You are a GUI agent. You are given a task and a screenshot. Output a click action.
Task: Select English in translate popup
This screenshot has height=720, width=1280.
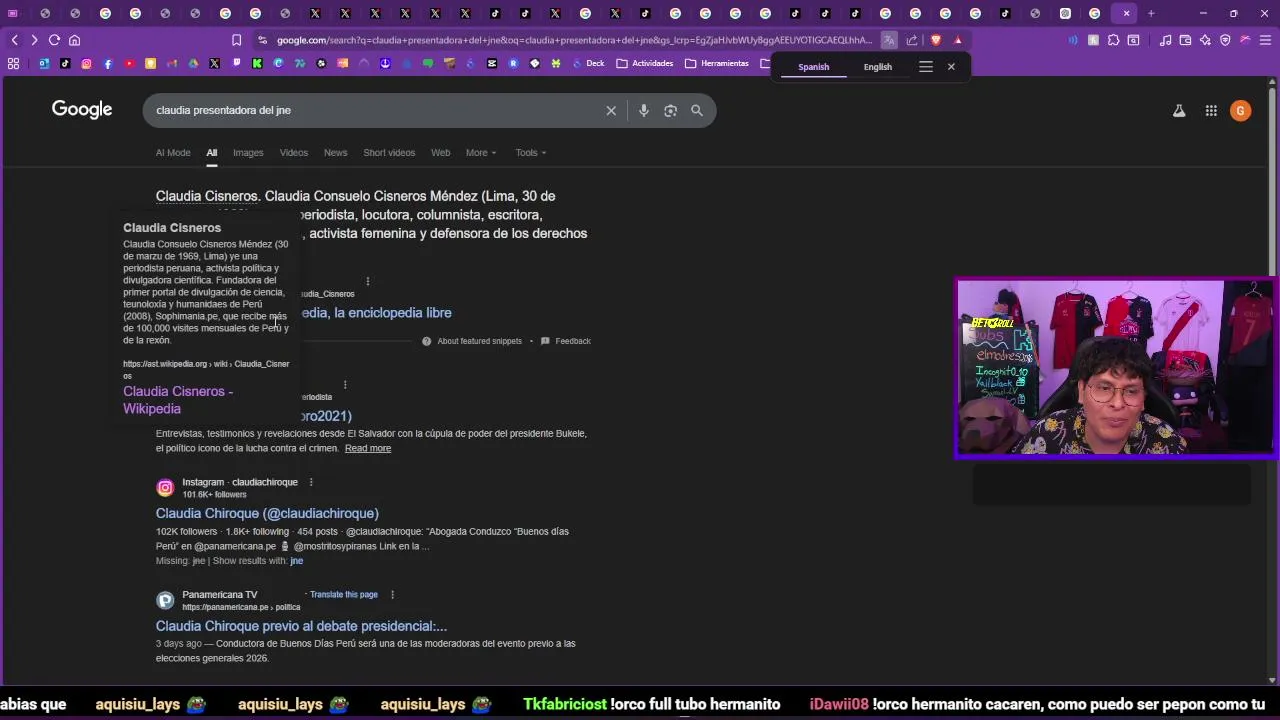click(x=878, y=67)
